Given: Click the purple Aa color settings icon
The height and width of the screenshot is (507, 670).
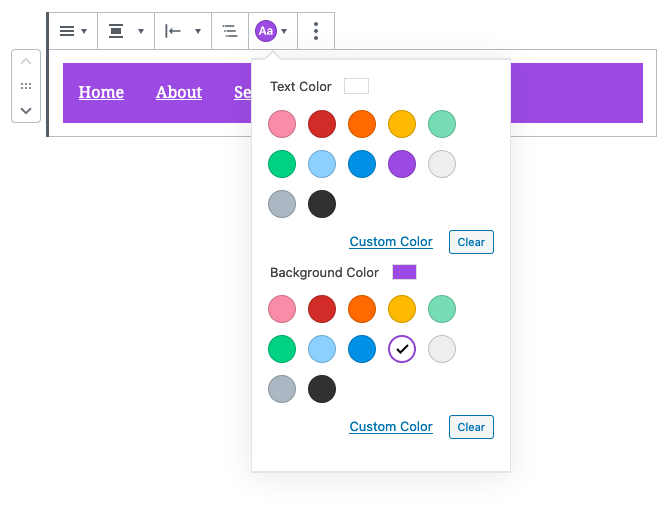Looking at the screenshot, I should (265, 31).
